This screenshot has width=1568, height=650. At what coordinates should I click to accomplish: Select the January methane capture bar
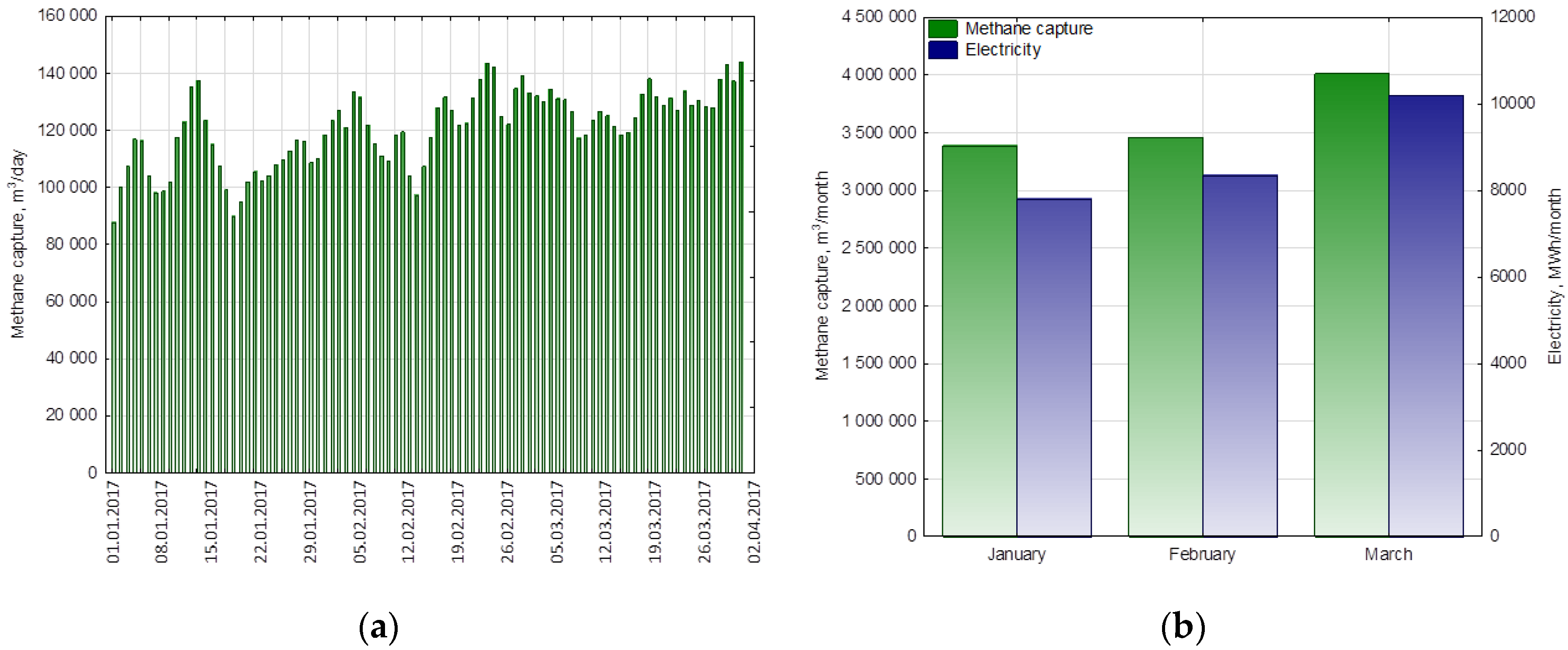pyautogui.click(x=980, y=341)
